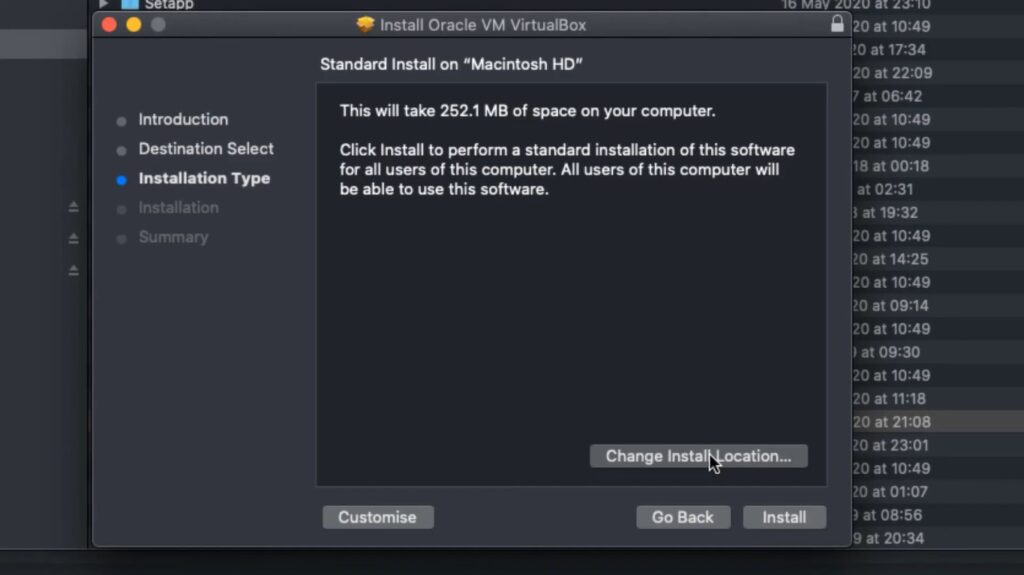Select the Introduction step in sidebar
1024x575 pixels.
[x=183, y=119]
